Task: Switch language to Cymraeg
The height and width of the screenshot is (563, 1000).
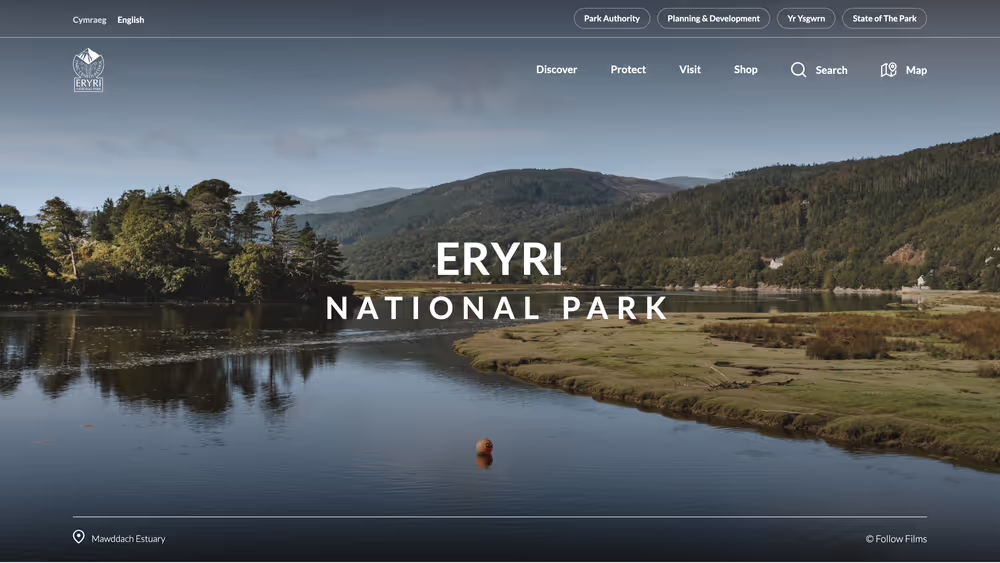Action: click(x=89, y=20)
